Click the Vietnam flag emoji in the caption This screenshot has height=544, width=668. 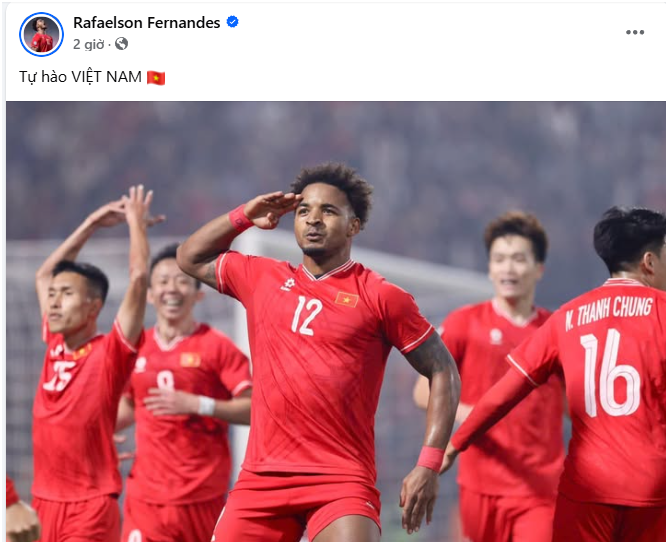click(x=156, y=78)
